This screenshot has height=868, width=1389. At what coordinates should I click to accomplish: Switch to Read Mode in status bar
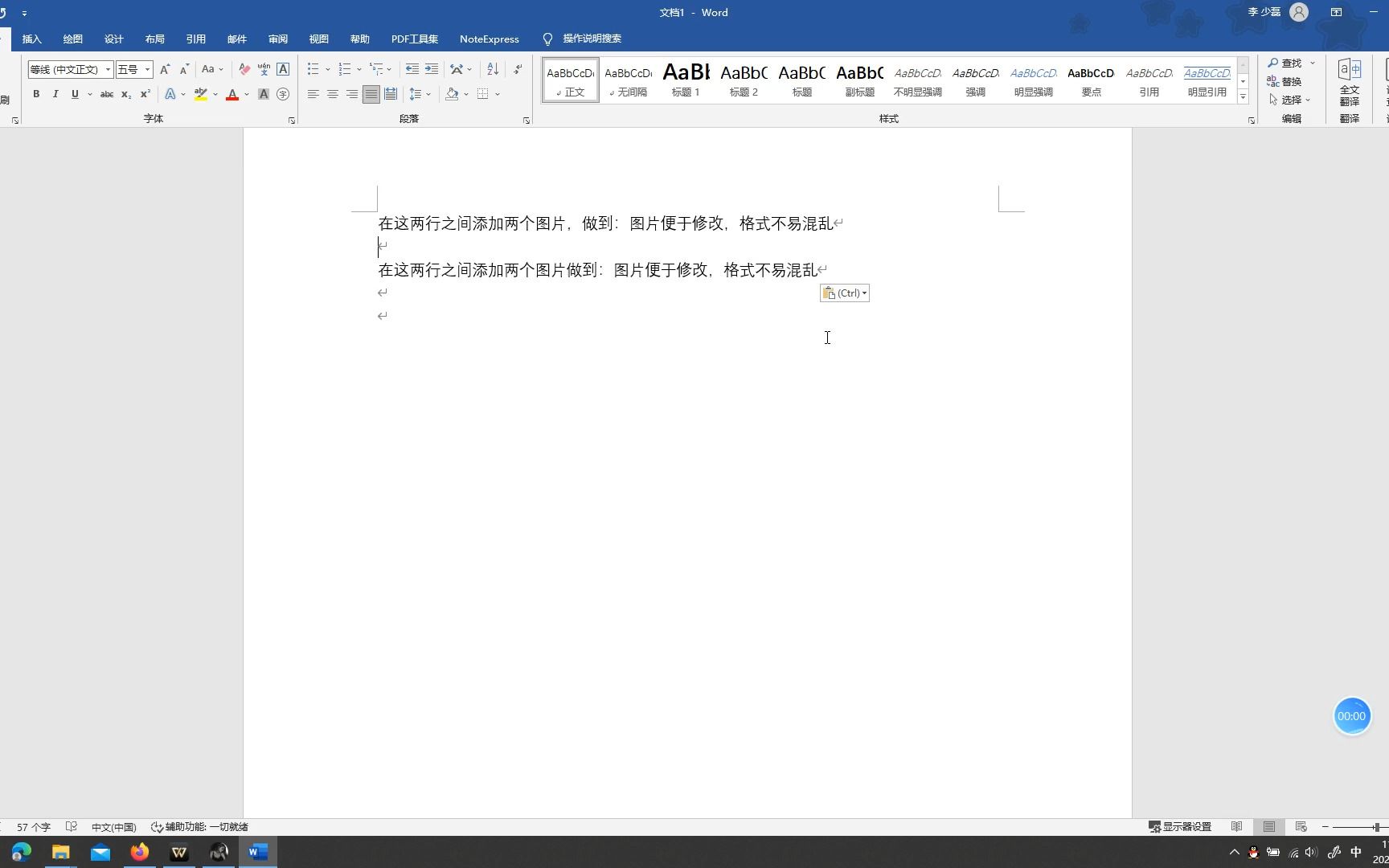click(x=1237, y=826)
